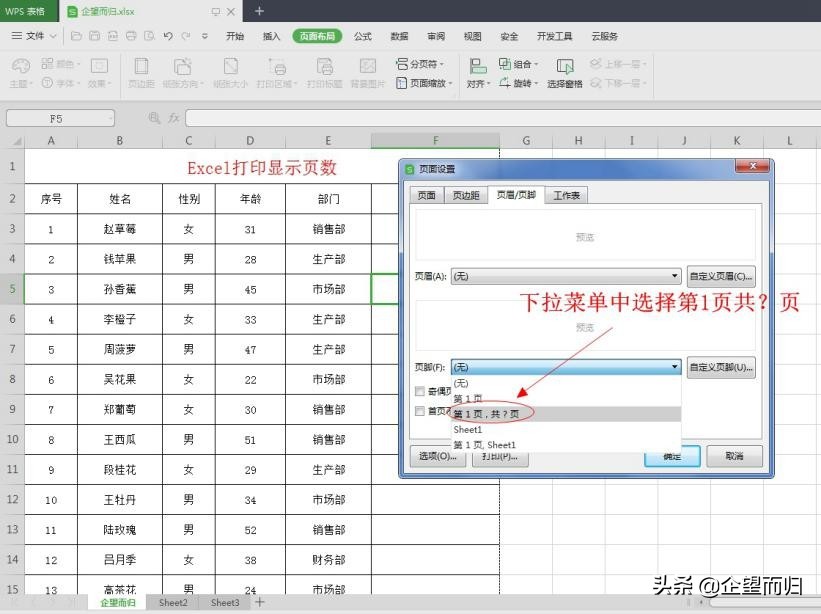
Task: Select the 页眉/页脚 tab in dialog
Action: [x=516, y=195]
